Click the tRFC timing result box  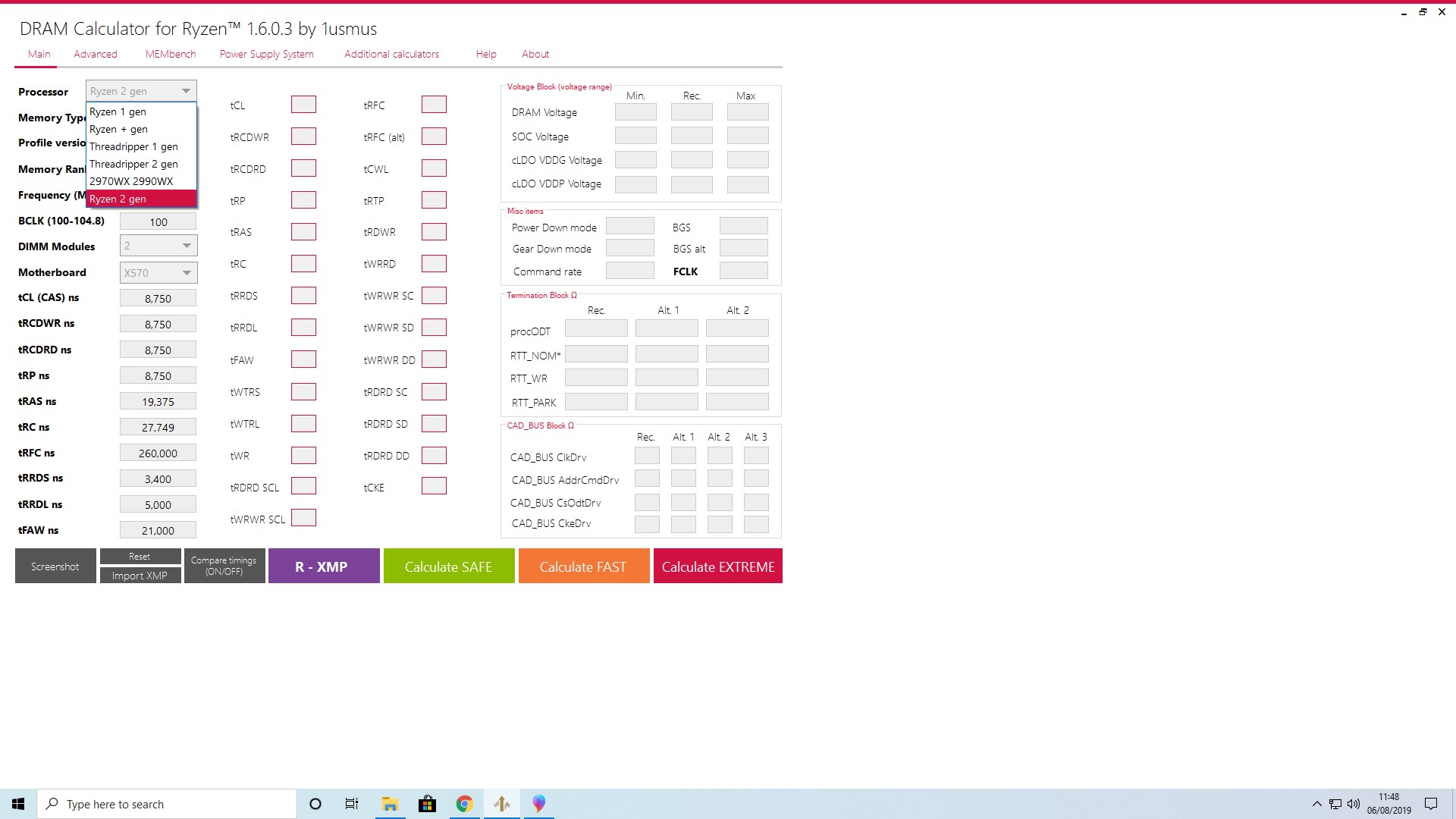434,105
